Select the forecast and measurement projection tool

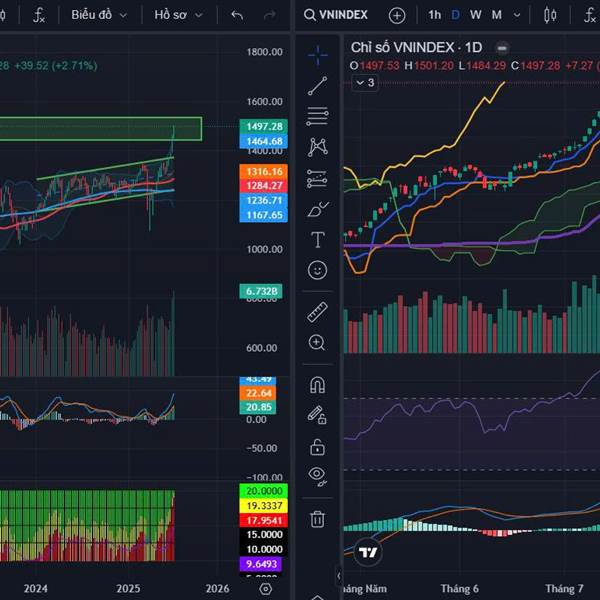pyautogui.click(x=317, y=179)
